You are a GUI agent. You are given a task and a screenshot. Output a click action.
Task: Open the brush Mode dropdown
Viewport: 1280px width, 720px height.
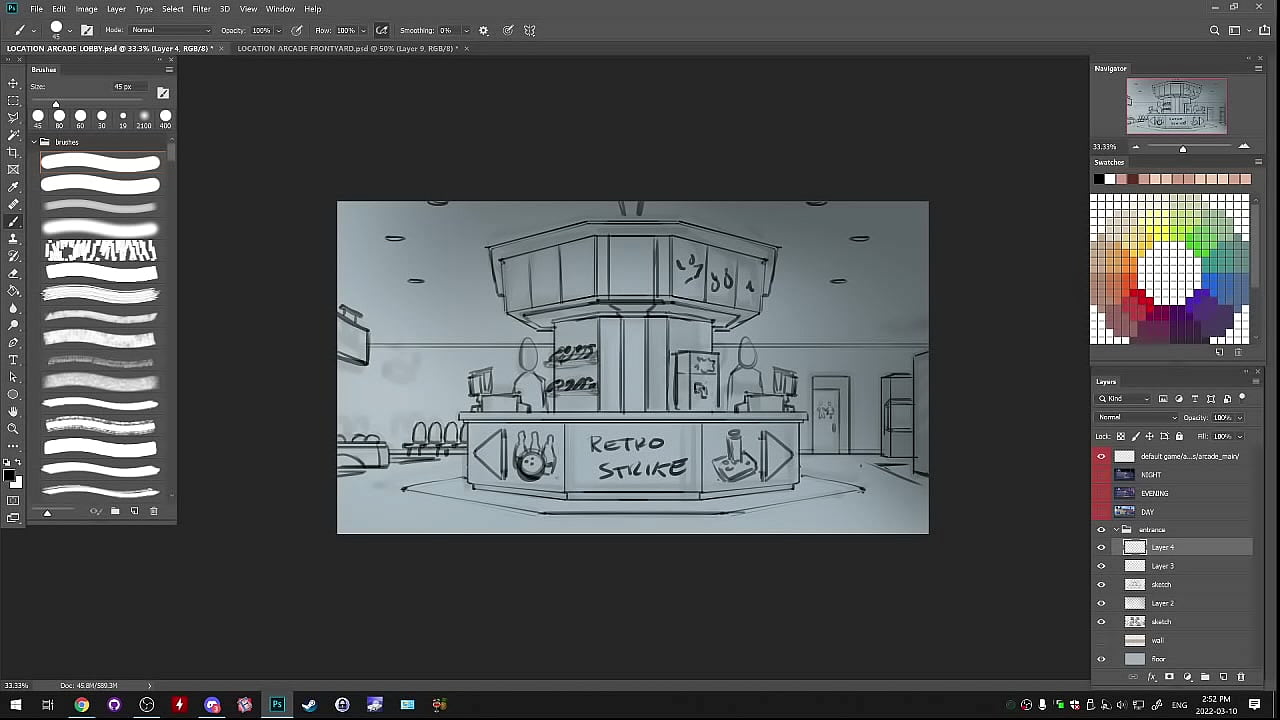click(x=172, y=30)
